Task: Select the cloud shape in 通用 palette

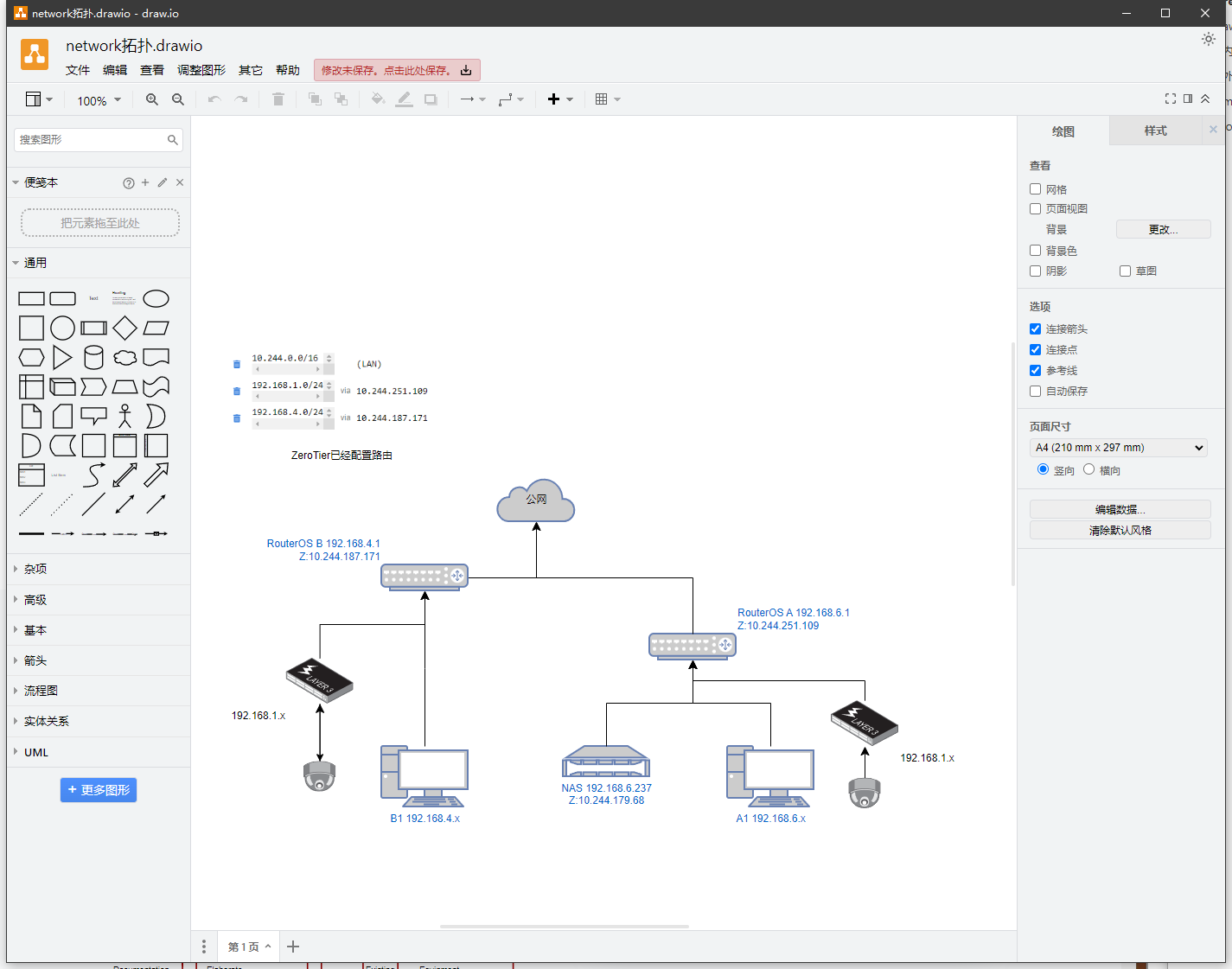Action: pos(124,358)
